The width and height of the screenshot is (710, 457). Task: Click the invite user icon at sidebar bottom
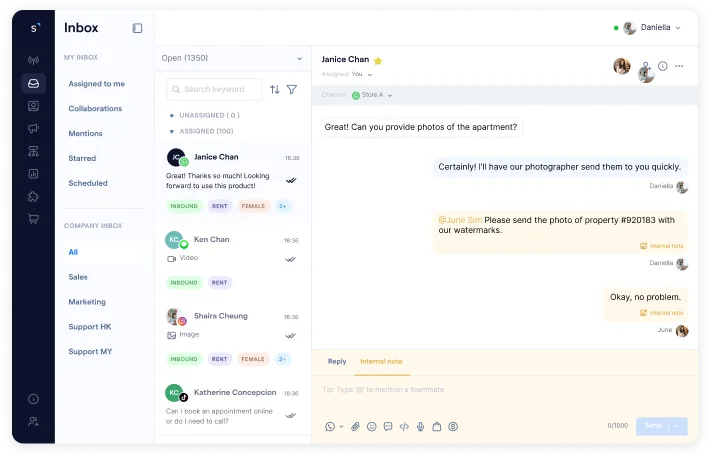coord(33,422)
